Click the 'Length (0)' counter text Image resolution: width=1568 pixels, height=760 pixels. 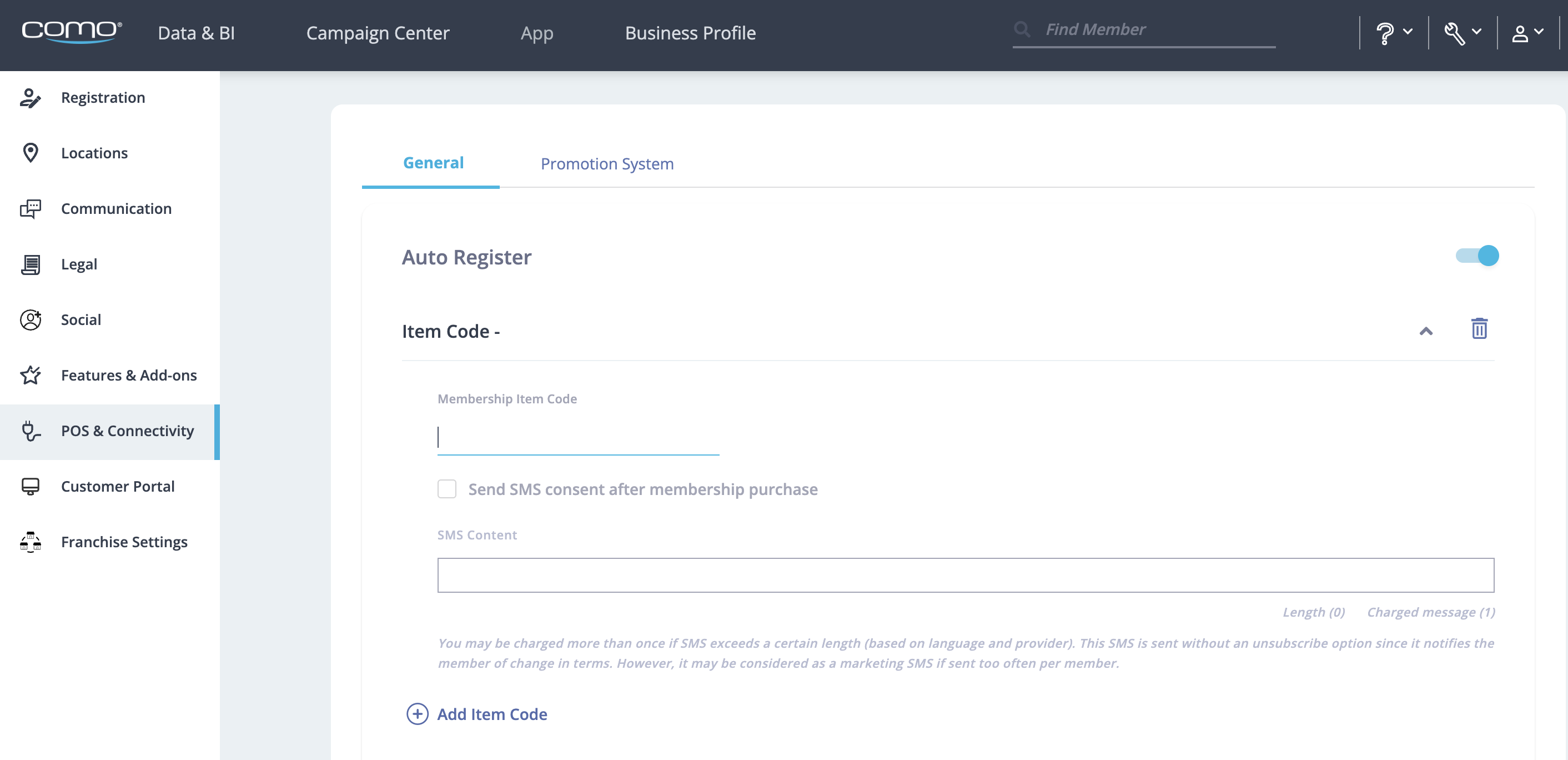pos(1314,612)
